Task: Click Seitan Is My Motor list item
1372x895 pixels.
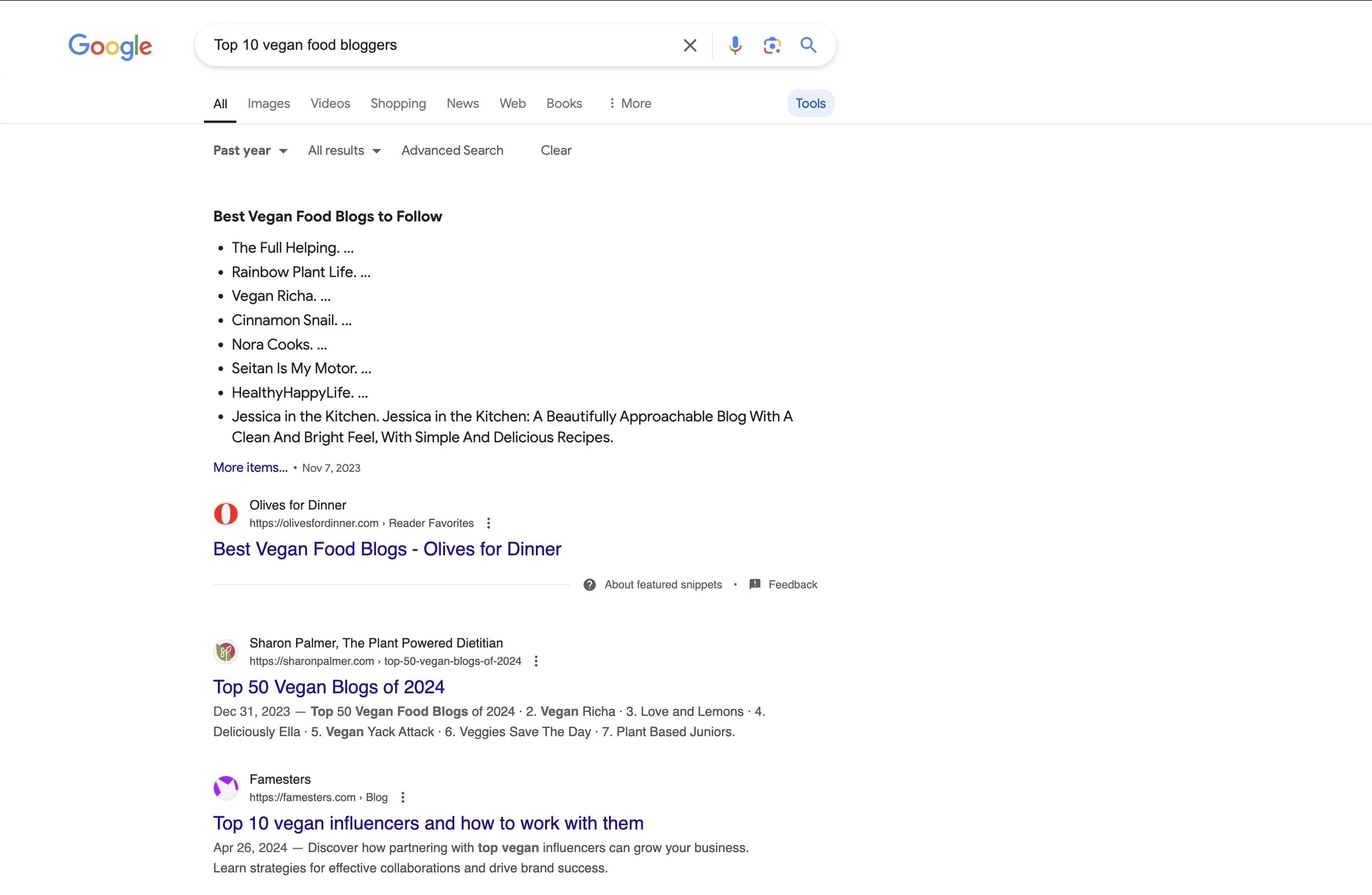Action: click(301, 369)
